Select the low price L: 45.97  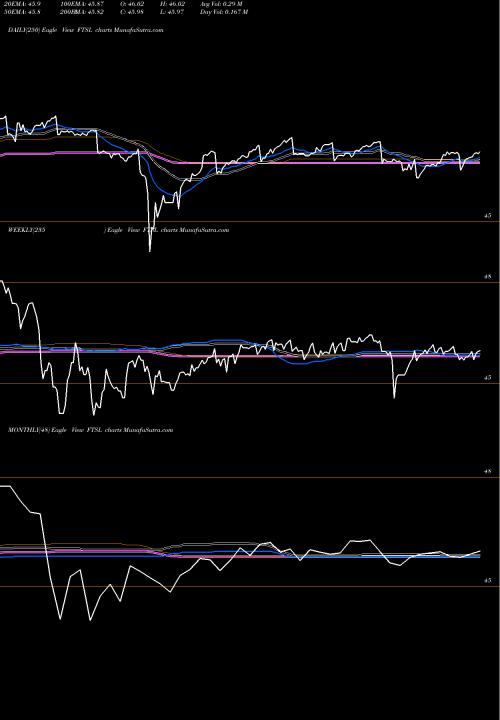click(x=173, y=12)
